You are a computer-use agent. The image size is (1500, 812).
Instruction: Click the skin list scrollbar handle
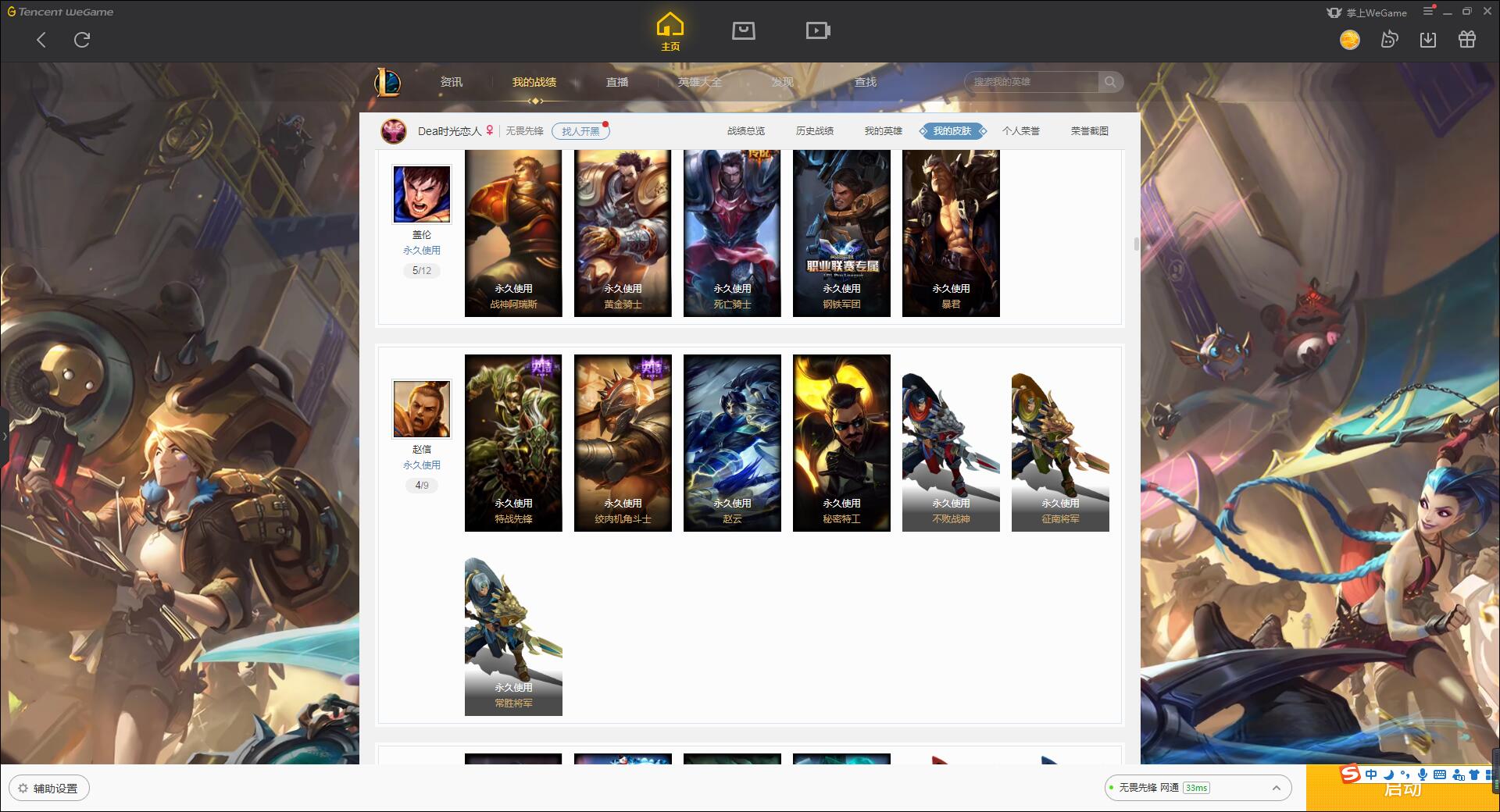(1136, 244)
